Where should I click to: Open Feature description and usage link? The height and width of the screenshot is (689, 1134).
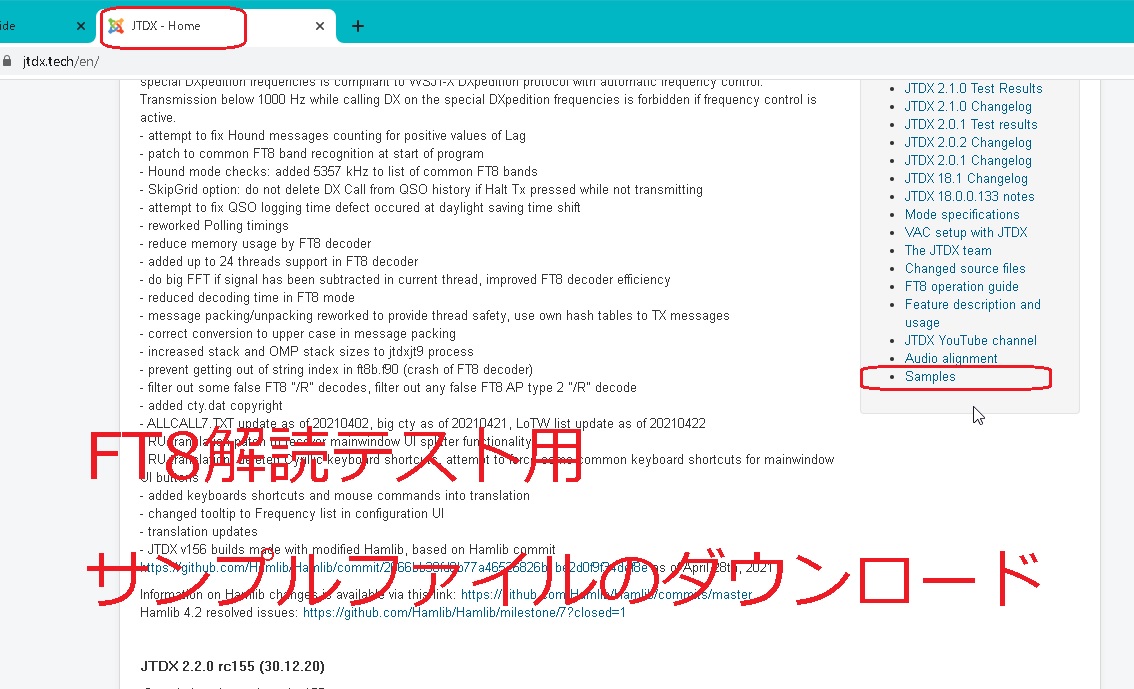tap(972, 314)
